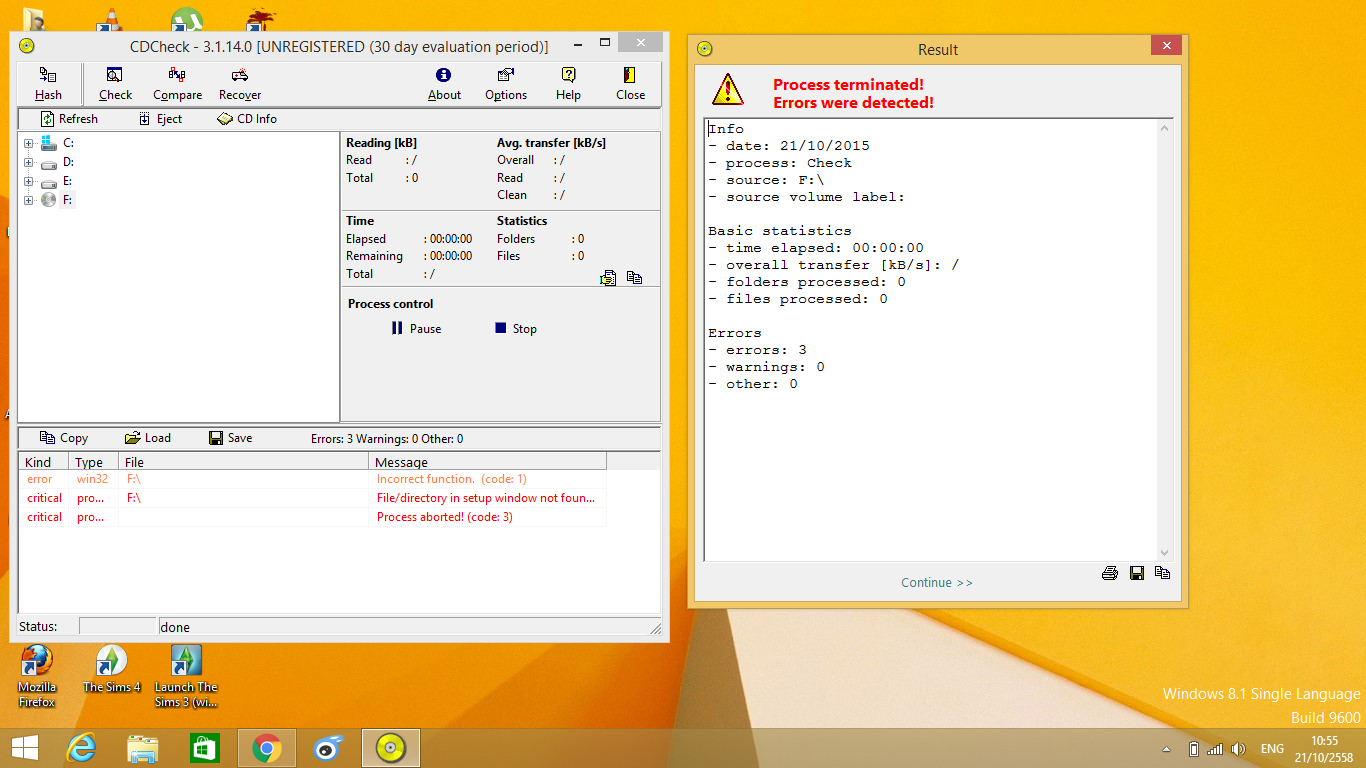Expand the C: drive tree node
Viewport: 1366px width, 768px height.
[x=29, y=144]
